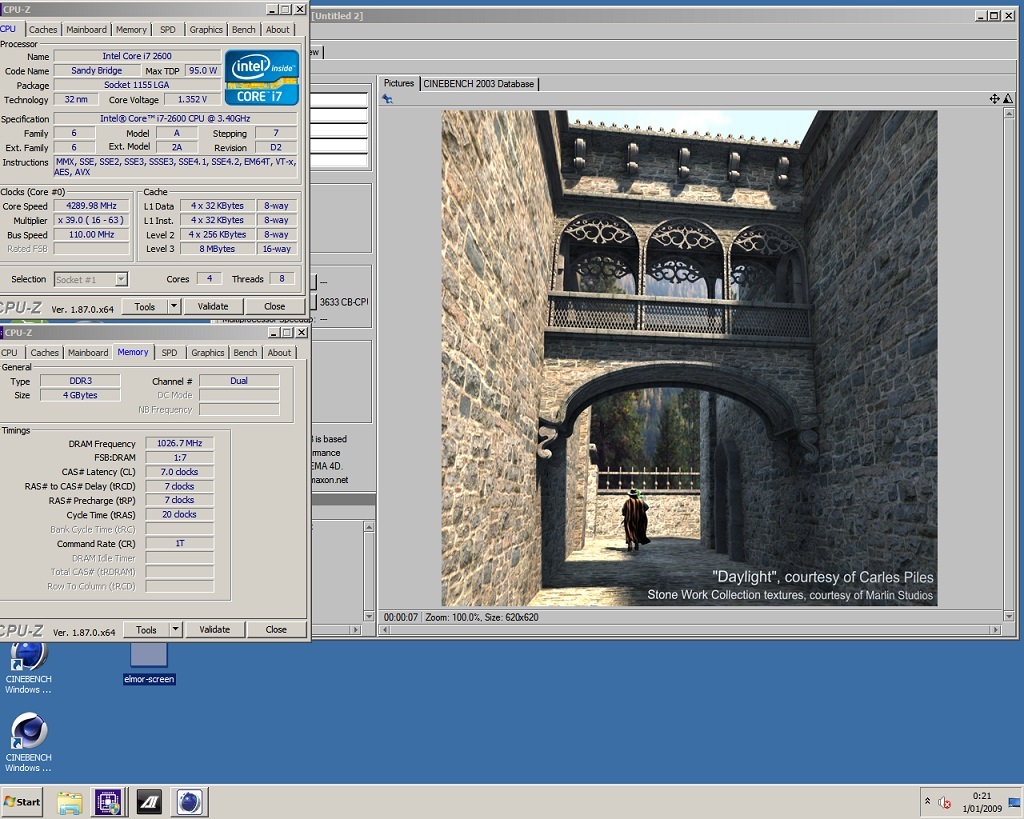The height and width of the screenshot is (819, 1024).
Task: Switch to Bench tab in top CPU-Z window
Action: 244,29
